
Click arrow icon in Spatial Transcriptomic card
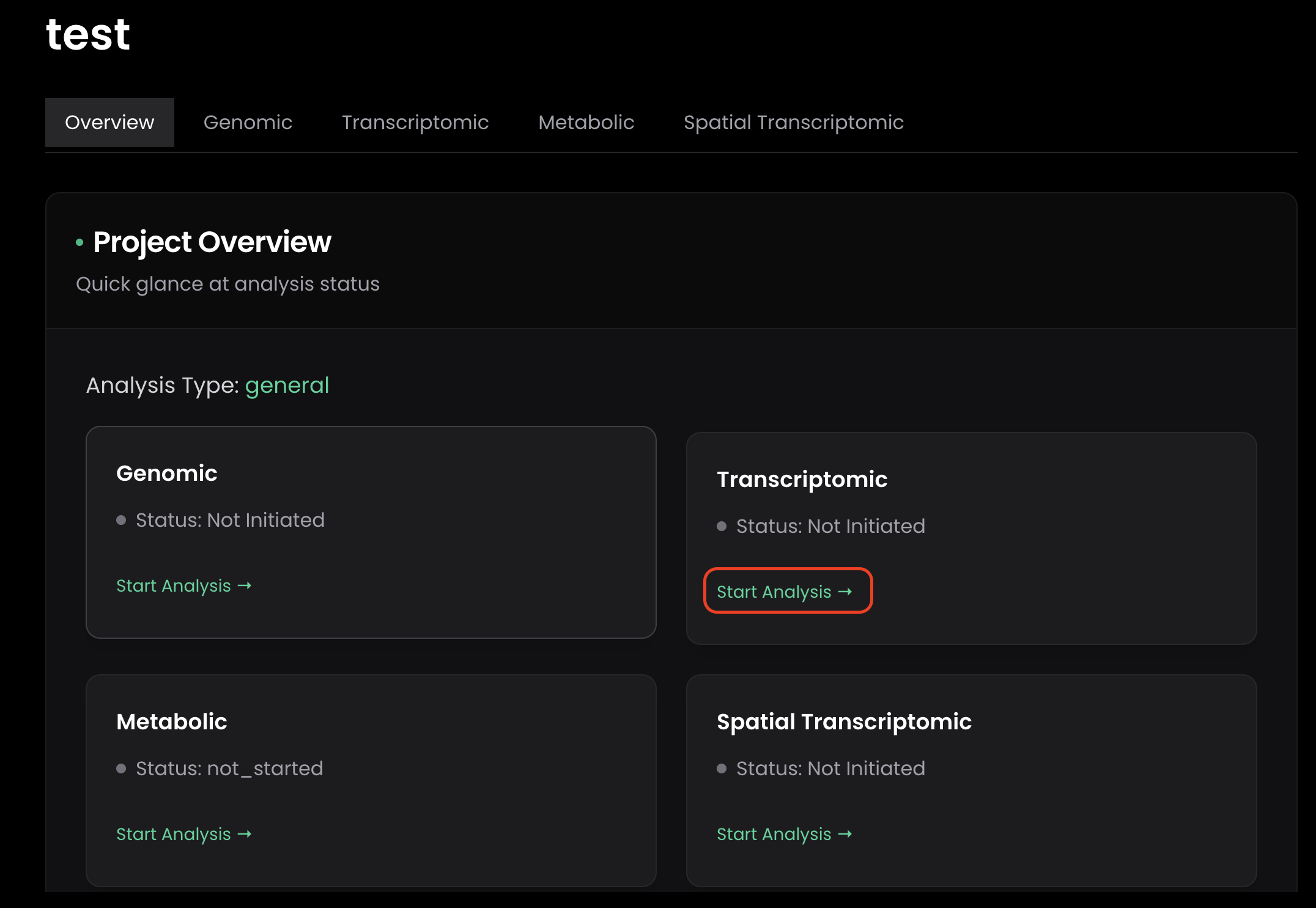tap(845, 835)
